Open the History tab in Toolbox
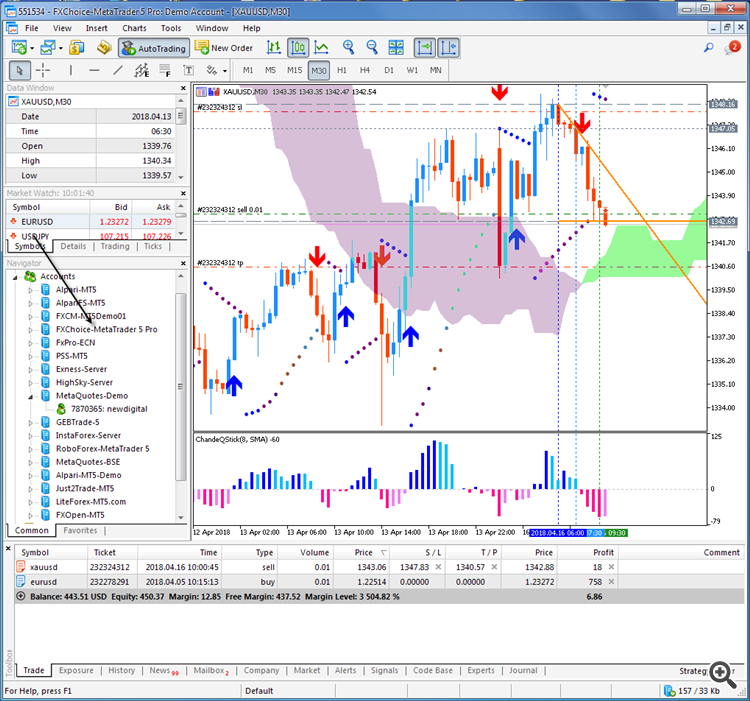This screenshot has height=701, width=750. click(121, 670)
